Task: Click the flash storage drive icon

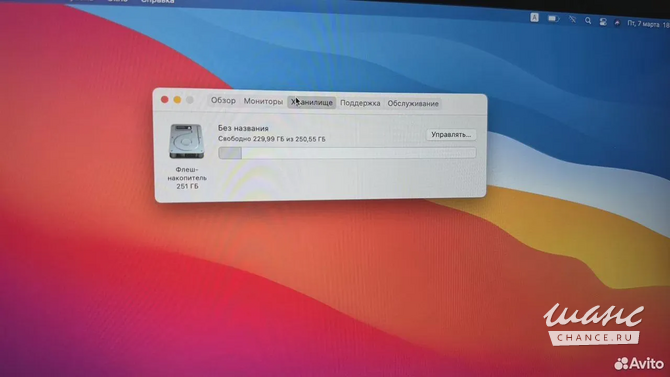Action: pos(186,141)
